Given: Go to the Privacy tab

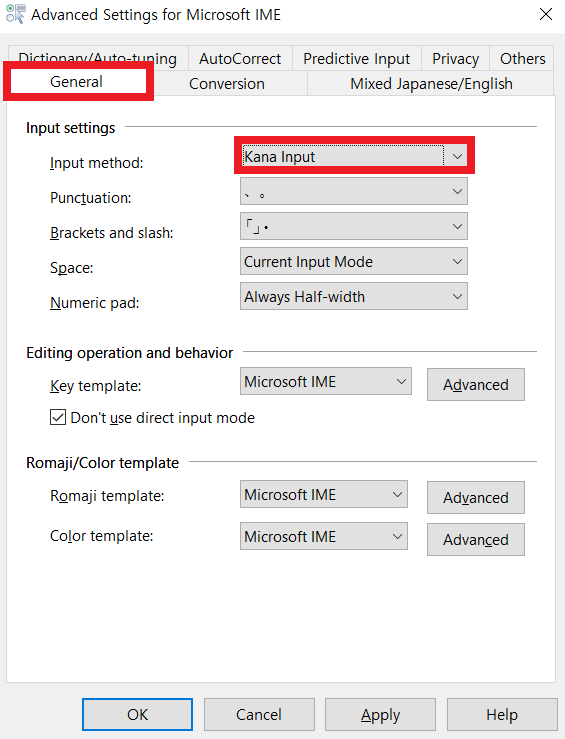Looking at the screenshot, I should tap(455, 58).
